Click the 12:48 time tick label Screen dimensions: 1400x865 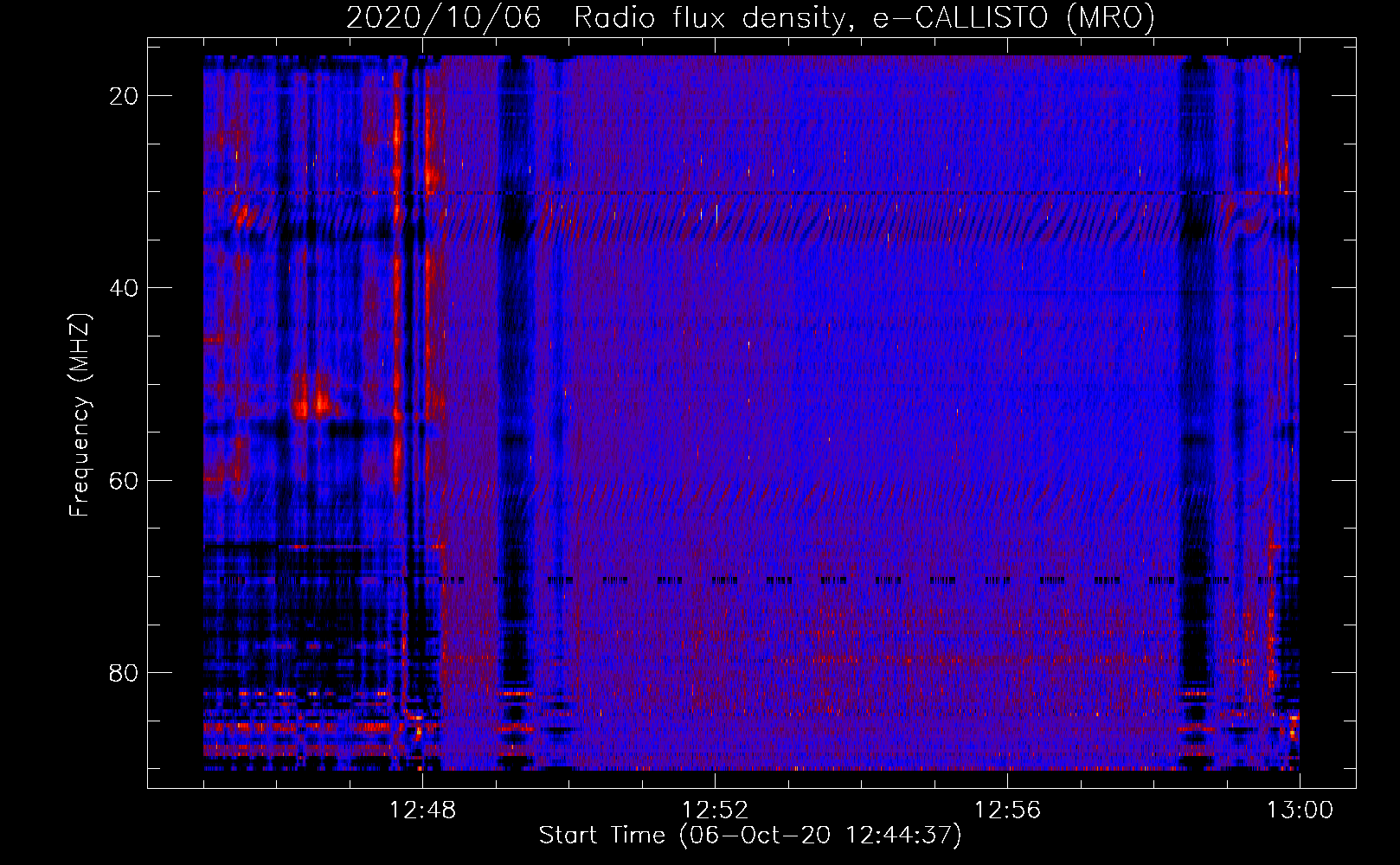point(422,811)
